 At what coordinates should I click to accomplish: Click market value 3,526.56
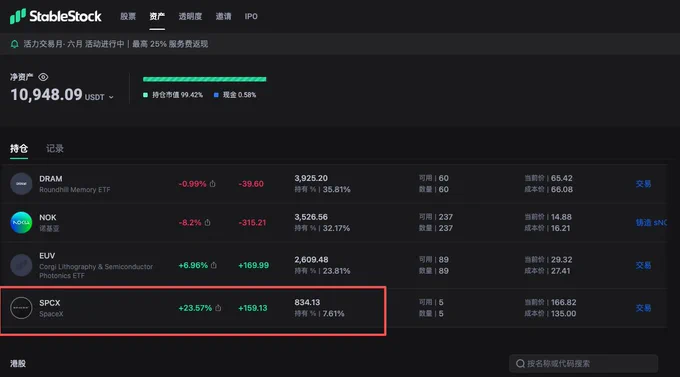(311, 217)
